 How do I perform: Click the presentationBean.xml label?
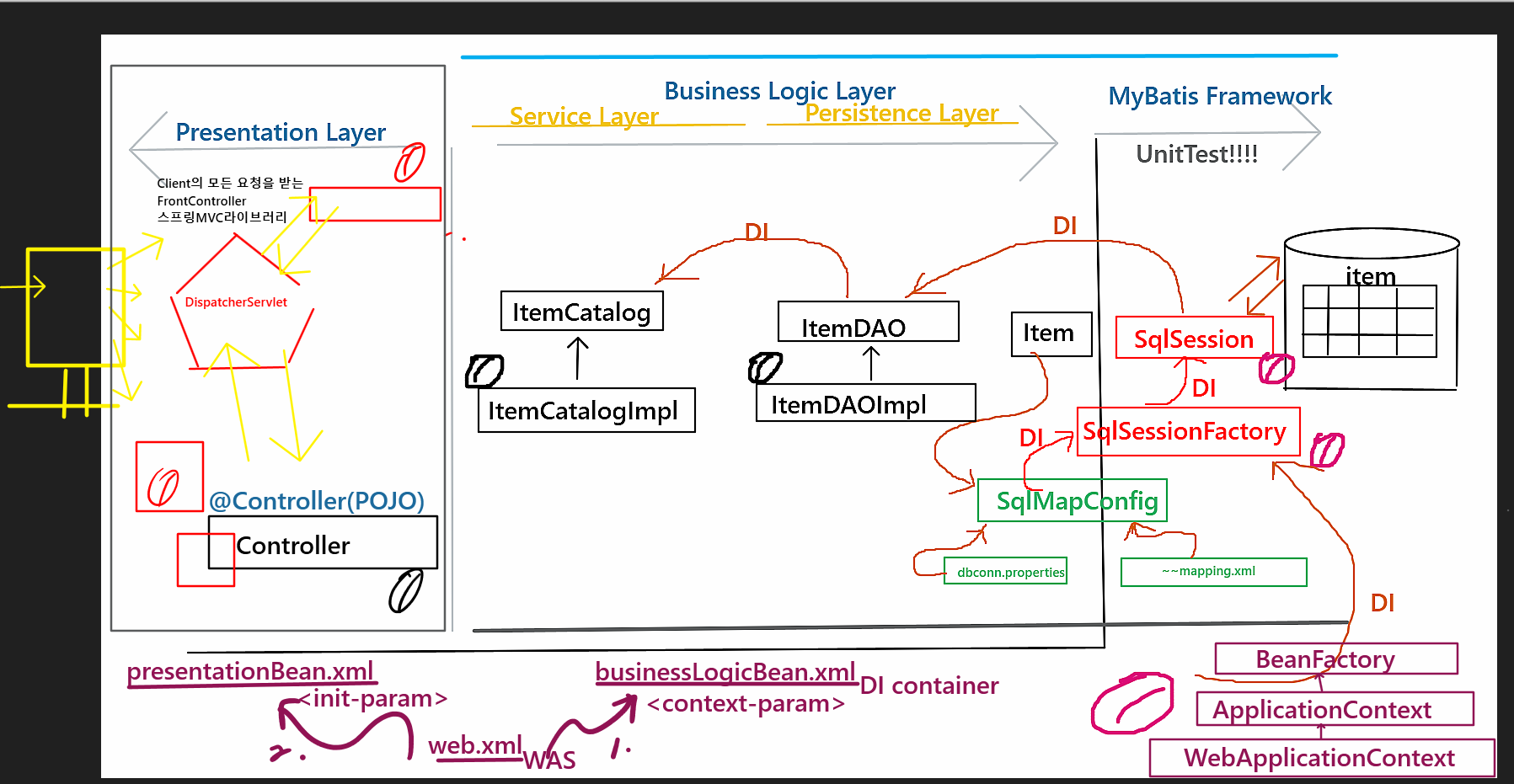[250, 671]
